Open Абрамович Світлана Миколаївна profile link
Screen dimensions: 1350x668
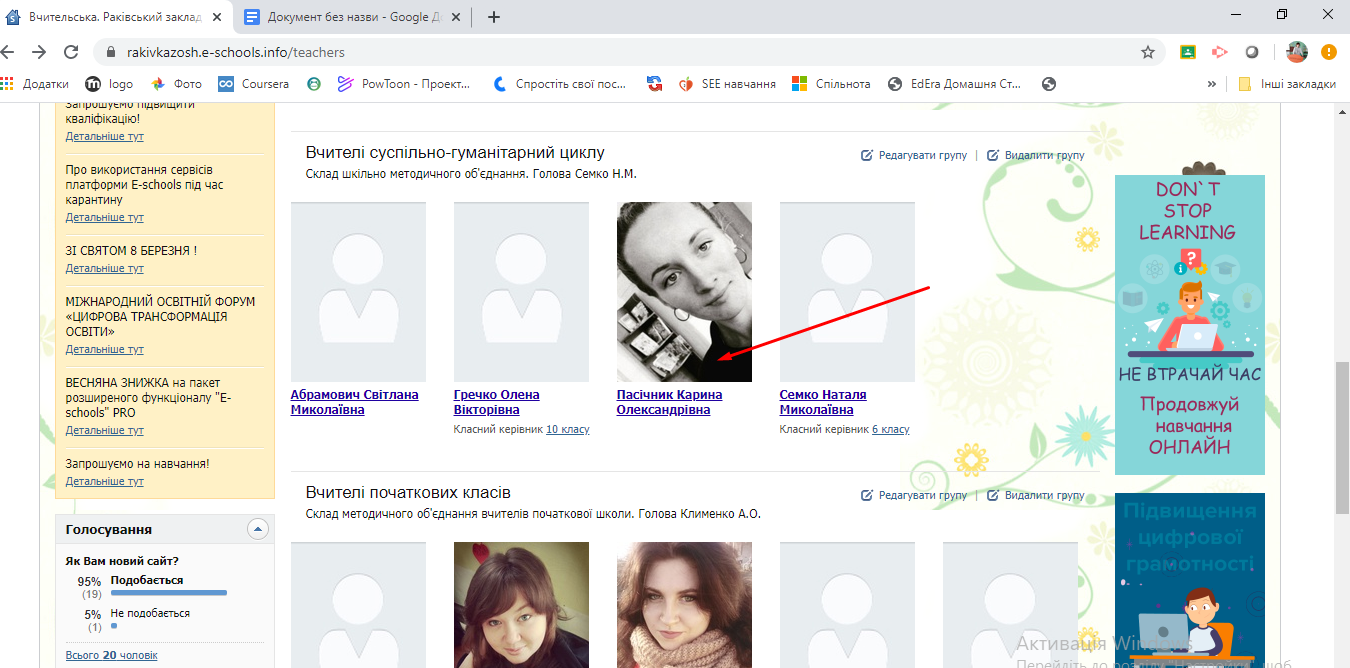[x=354, y=402]
